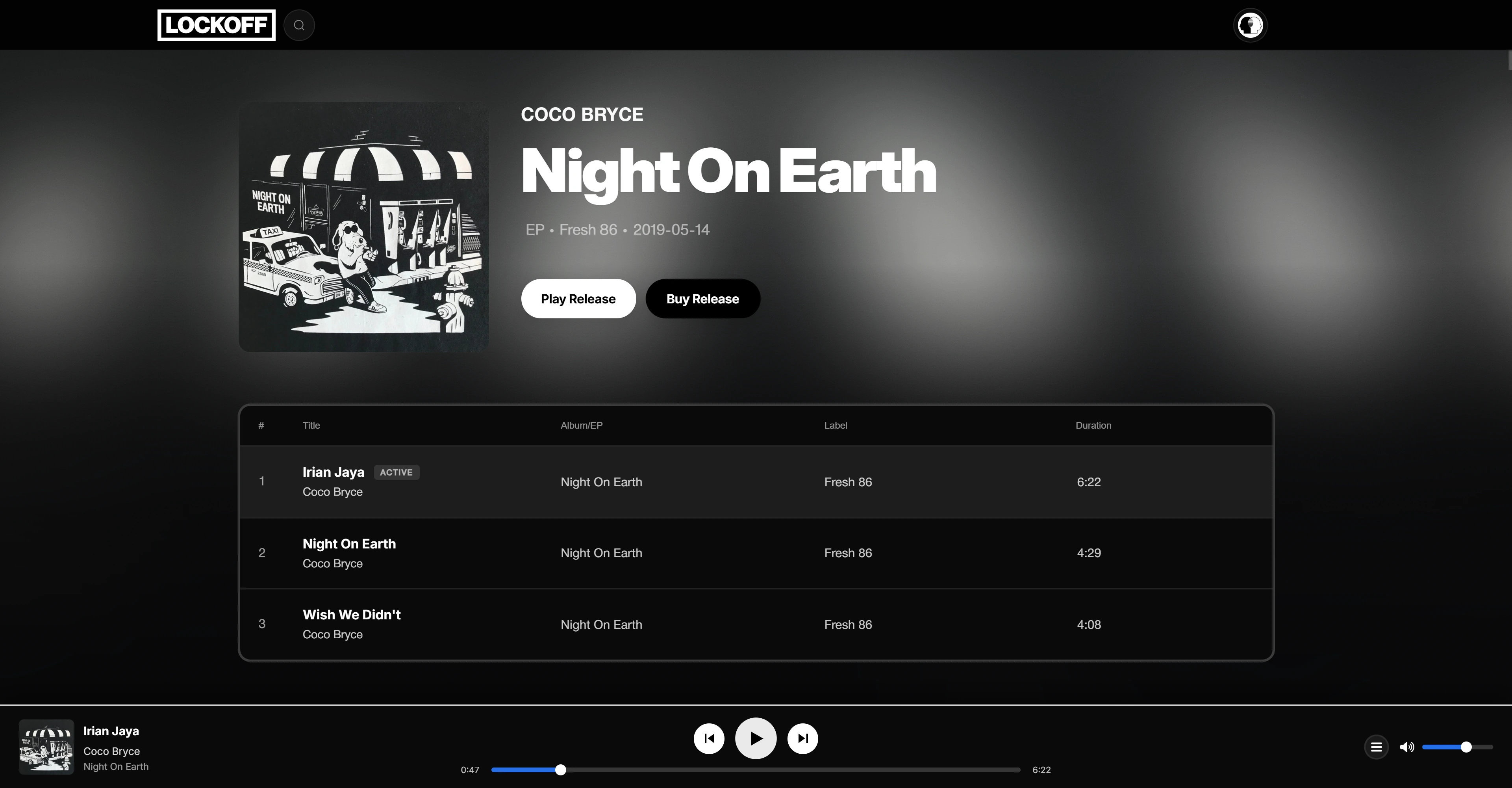This screenshot has height=788, width=1512.
Task: Click Coco Bryce under Wish We Didn't
Action: tap(332, 634)
